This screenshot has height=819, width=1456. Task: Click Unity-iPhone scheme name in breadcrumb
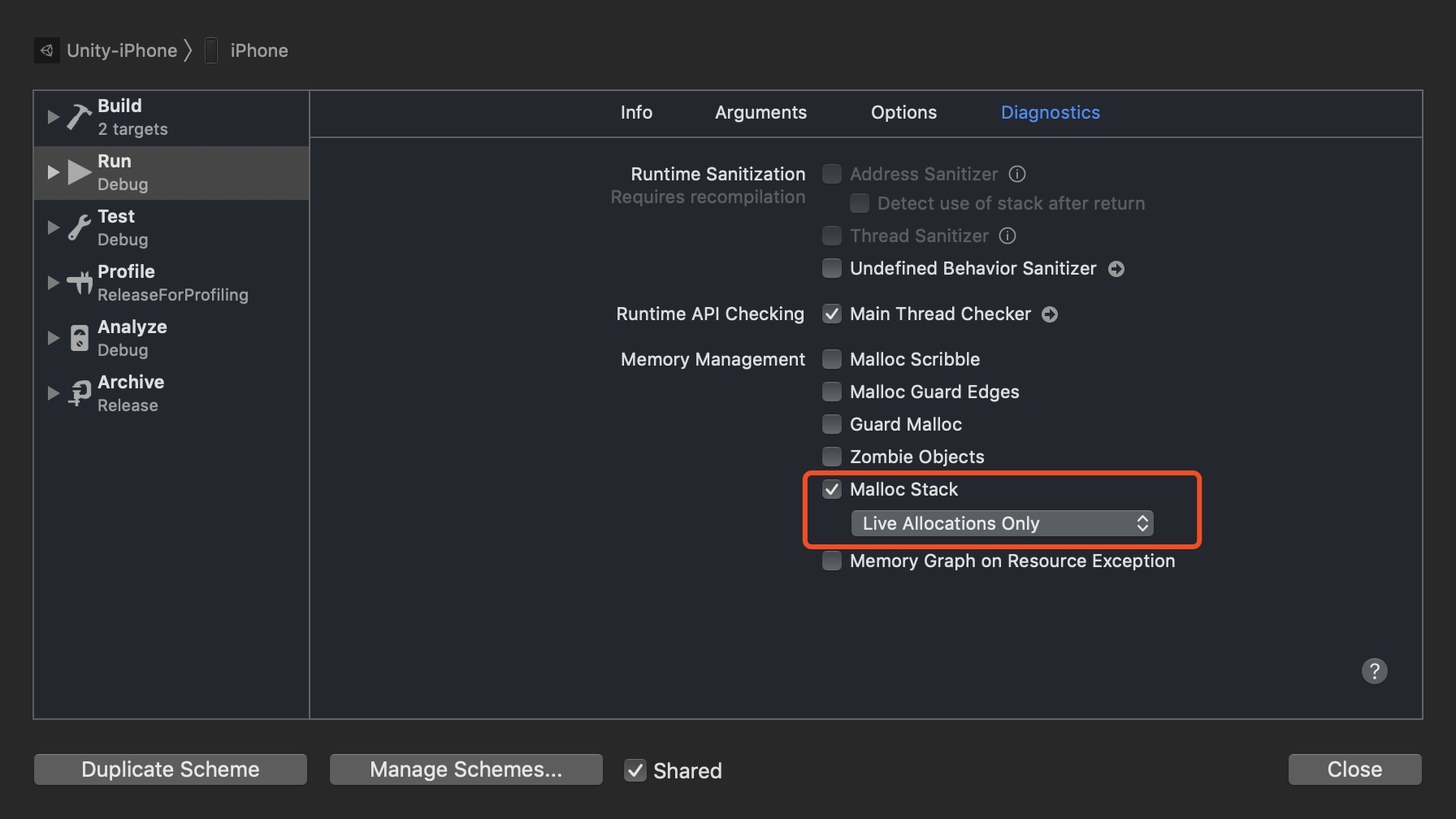tap(122, 50)
